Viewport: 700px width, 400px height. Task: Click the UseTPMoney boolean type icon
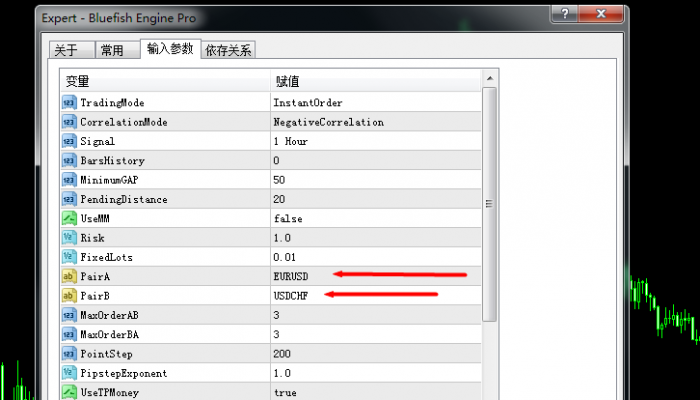click(x=69, y=392)
